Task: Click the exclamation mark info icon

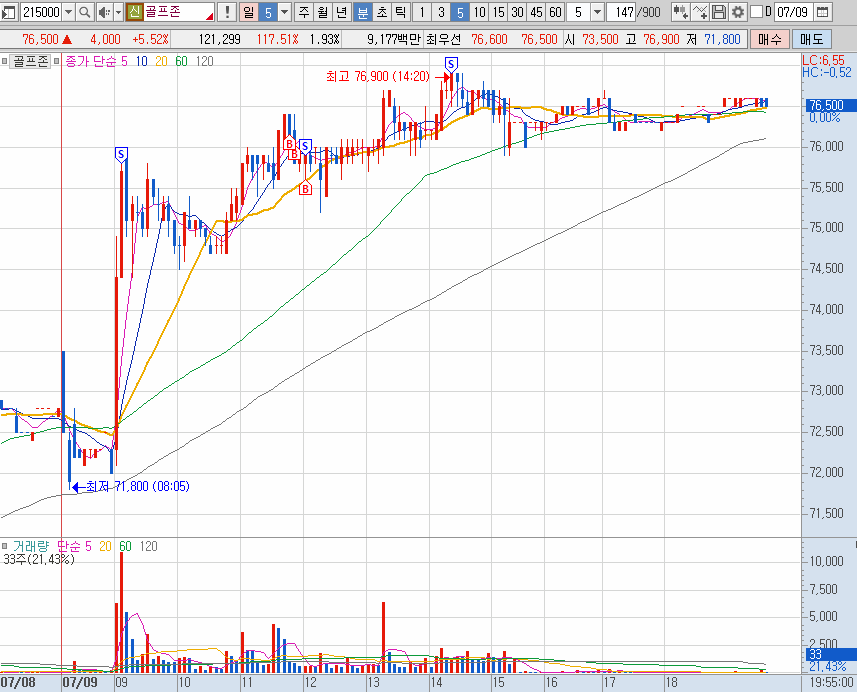Action: pos(228,12)
